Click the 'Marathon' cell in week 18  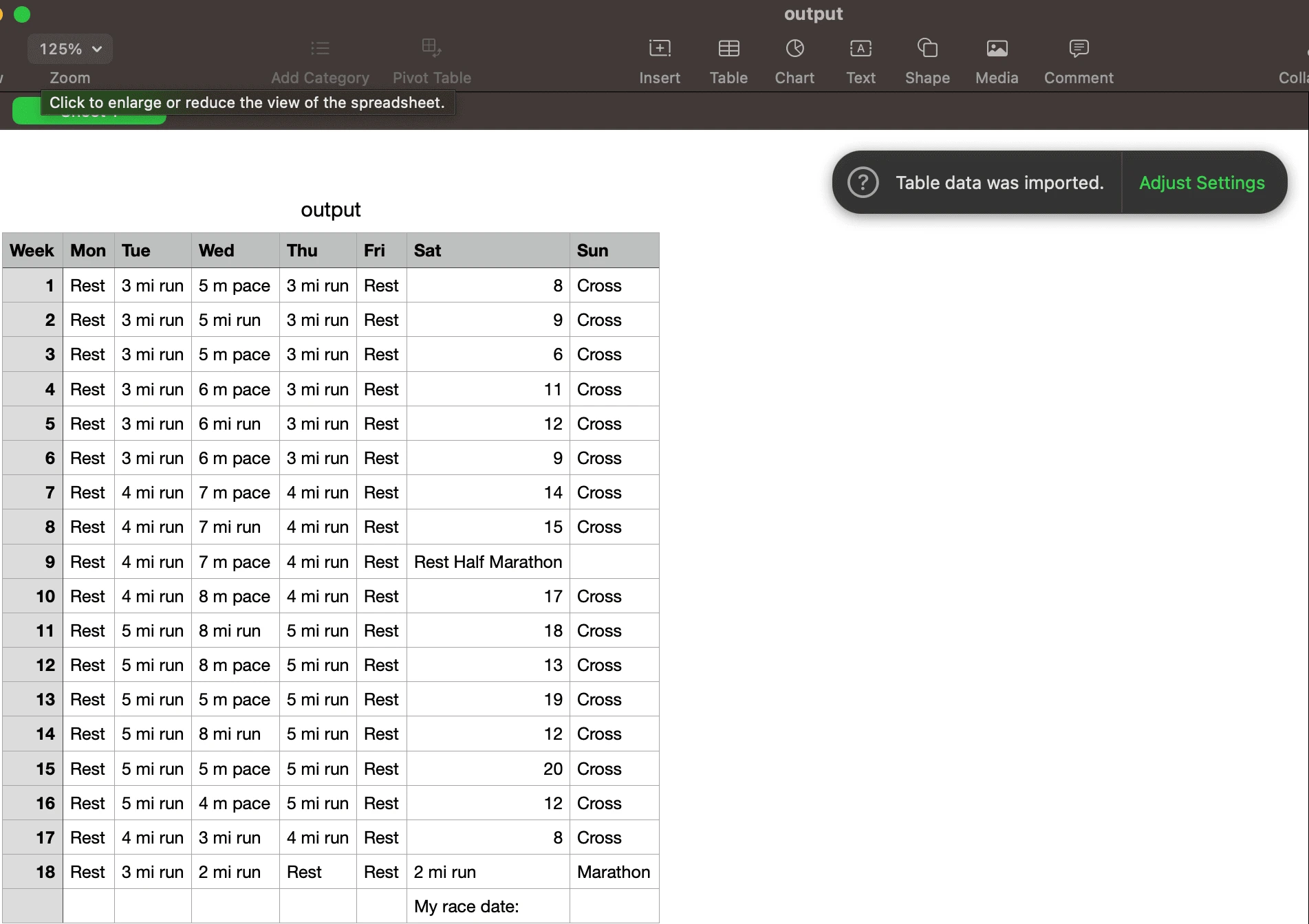point(614,872)
